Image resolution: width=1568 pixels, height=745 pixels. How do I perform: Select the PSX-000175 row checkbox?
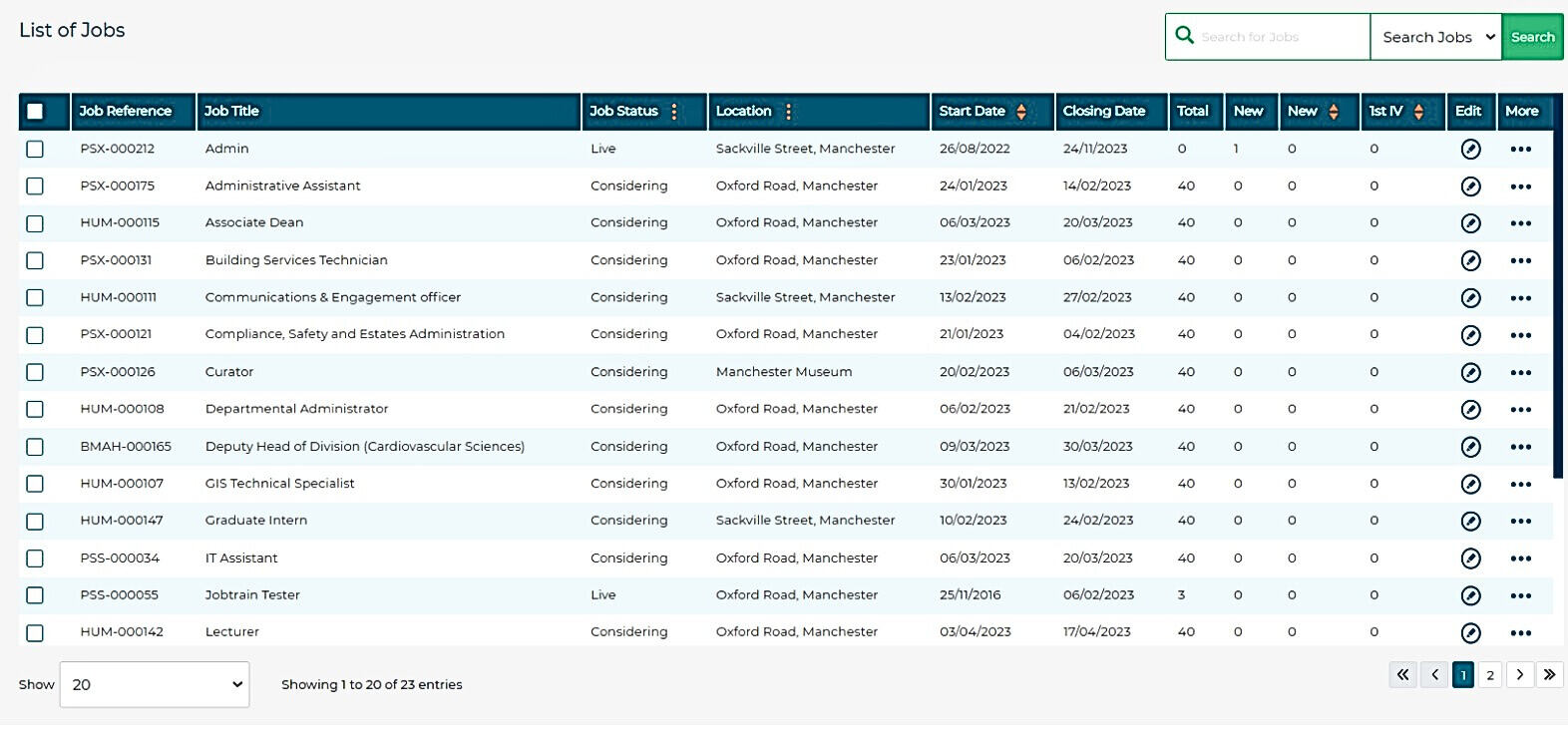35,186
